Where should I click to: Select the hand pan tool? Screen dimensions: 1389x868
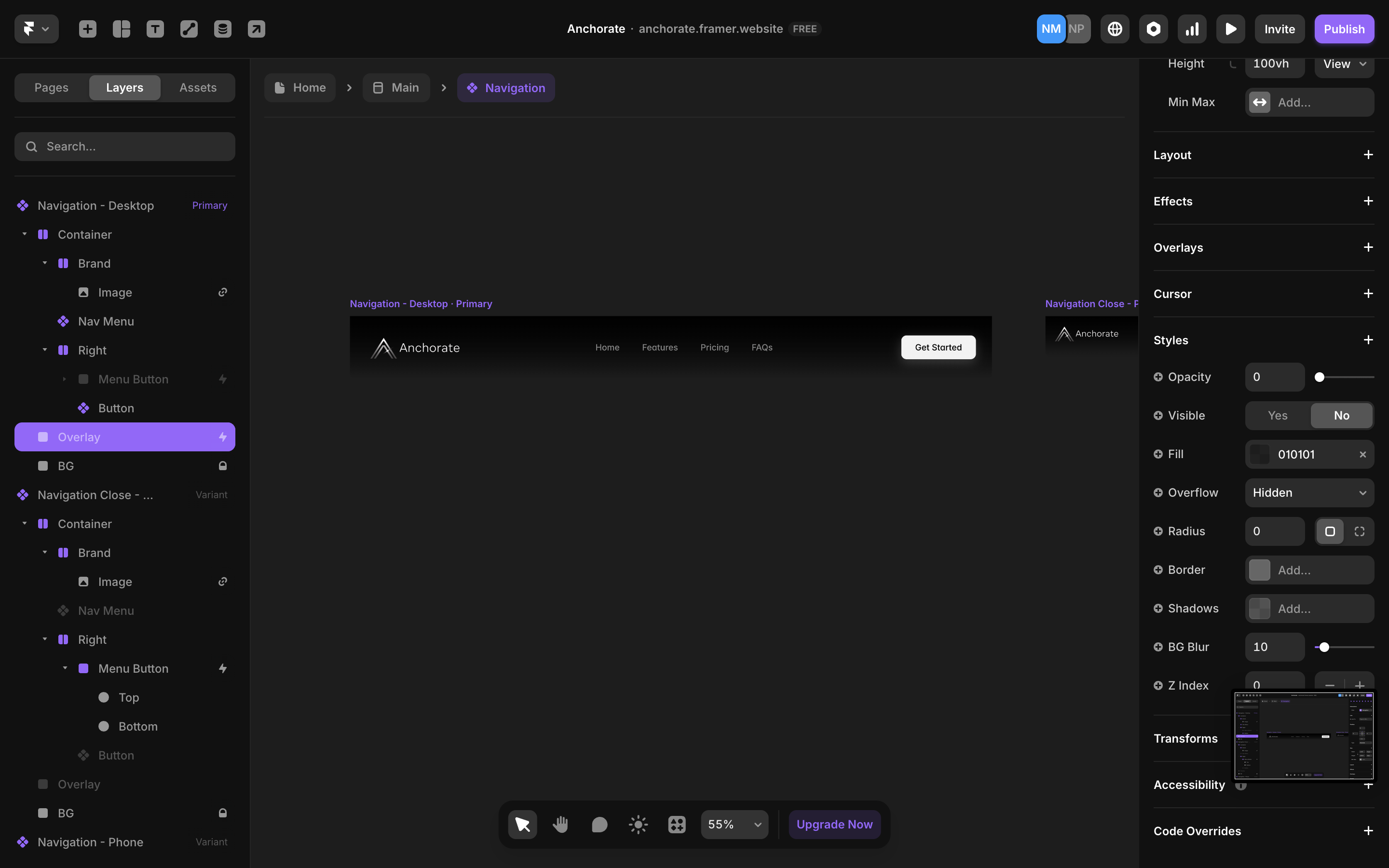560,825
